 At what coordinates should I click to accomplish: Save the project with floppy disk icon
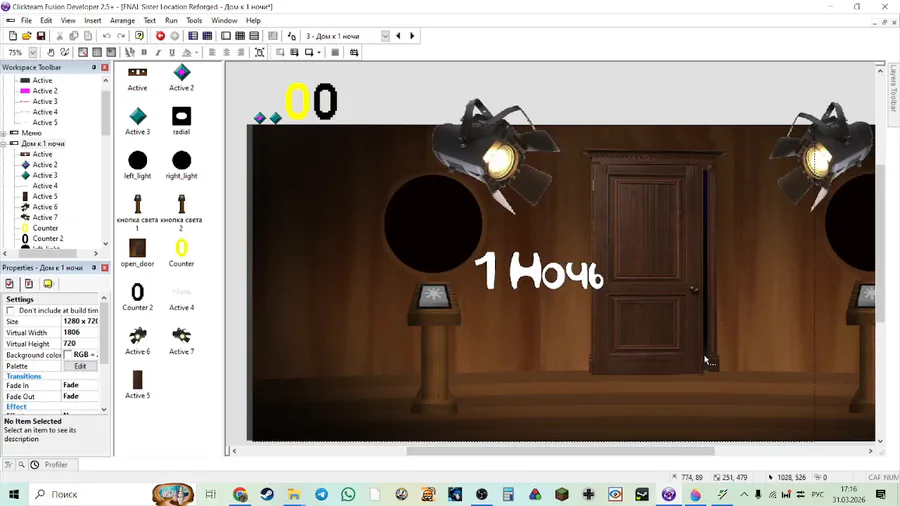[41, 36]
